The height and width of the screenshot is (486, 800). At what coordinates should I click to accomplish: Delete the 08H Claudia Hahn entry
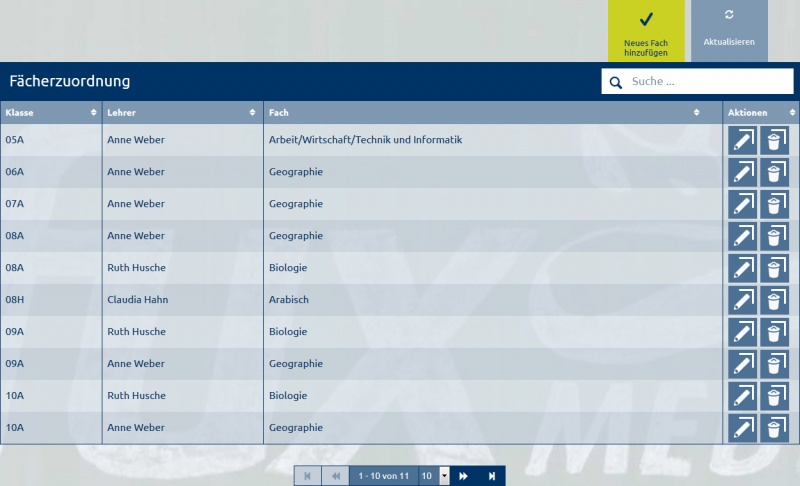click(x=774, y=300)
